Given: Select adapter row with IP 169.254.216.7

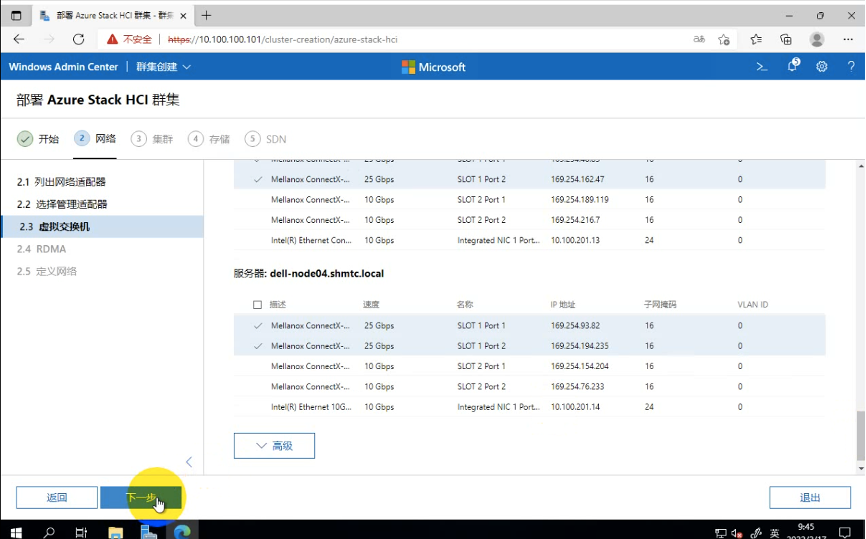Looking at the screenshot, I should (x=530, y=220).
